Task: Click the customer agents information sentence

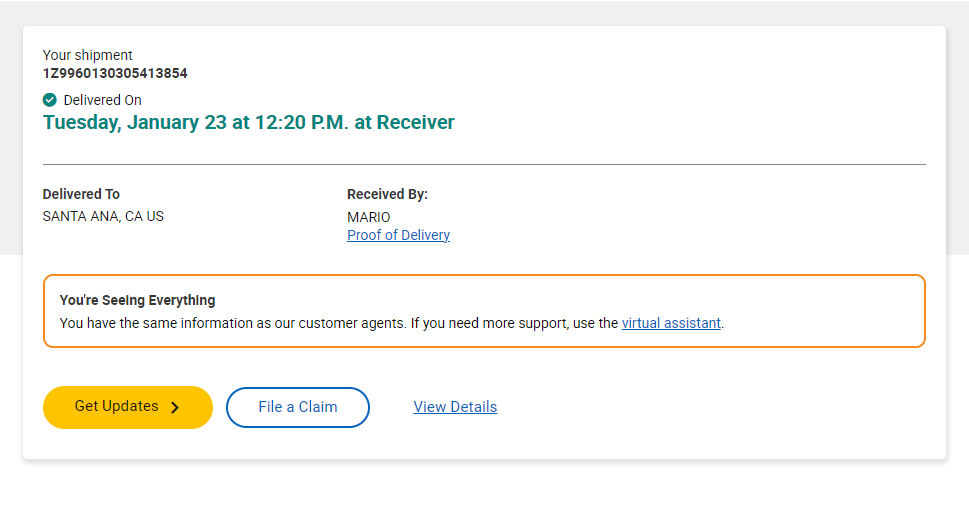Action: click(392, 323)
